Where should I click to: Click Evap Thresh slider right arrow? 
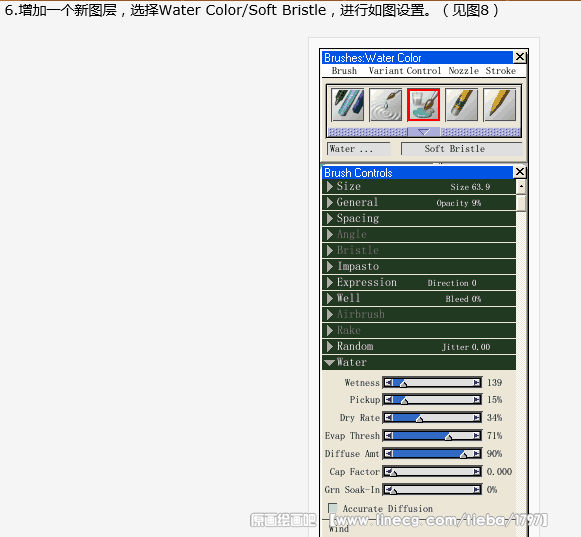click(477, 435)
